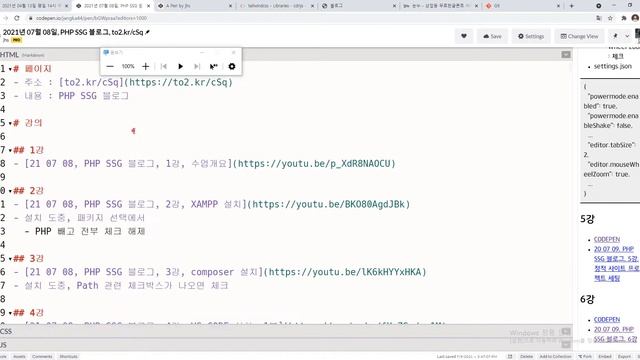The height and width of the screenshot is (360, 640).
Task: Expand the chevron next to the pin icon
Action: pos(627,36)
